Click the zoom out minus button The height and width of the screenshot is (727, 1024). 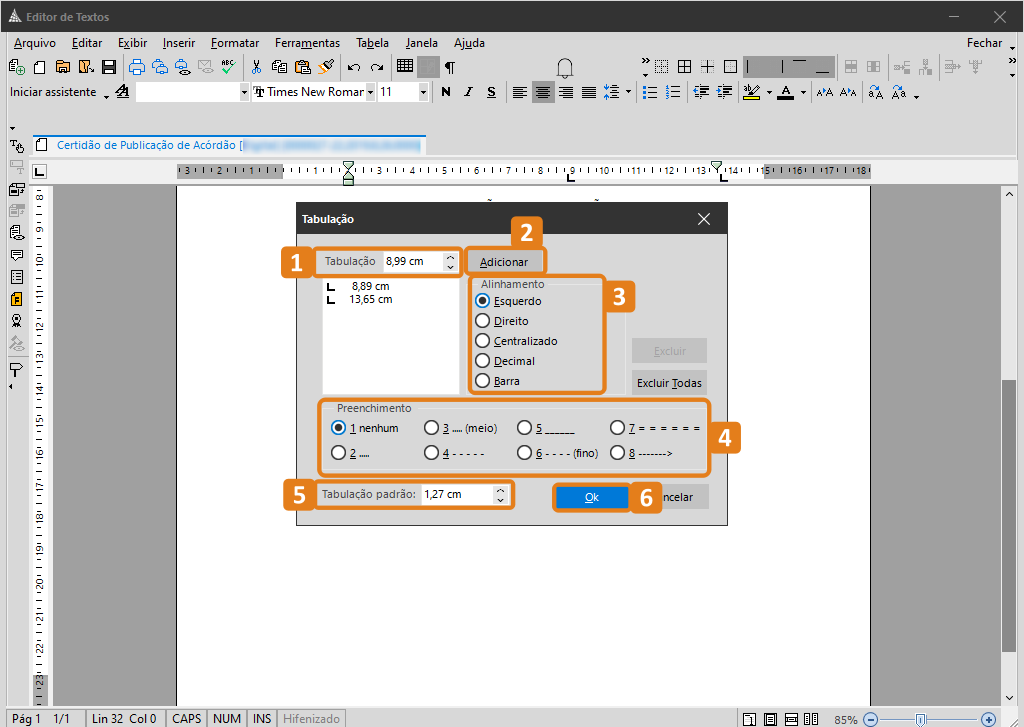pos(871,719)
